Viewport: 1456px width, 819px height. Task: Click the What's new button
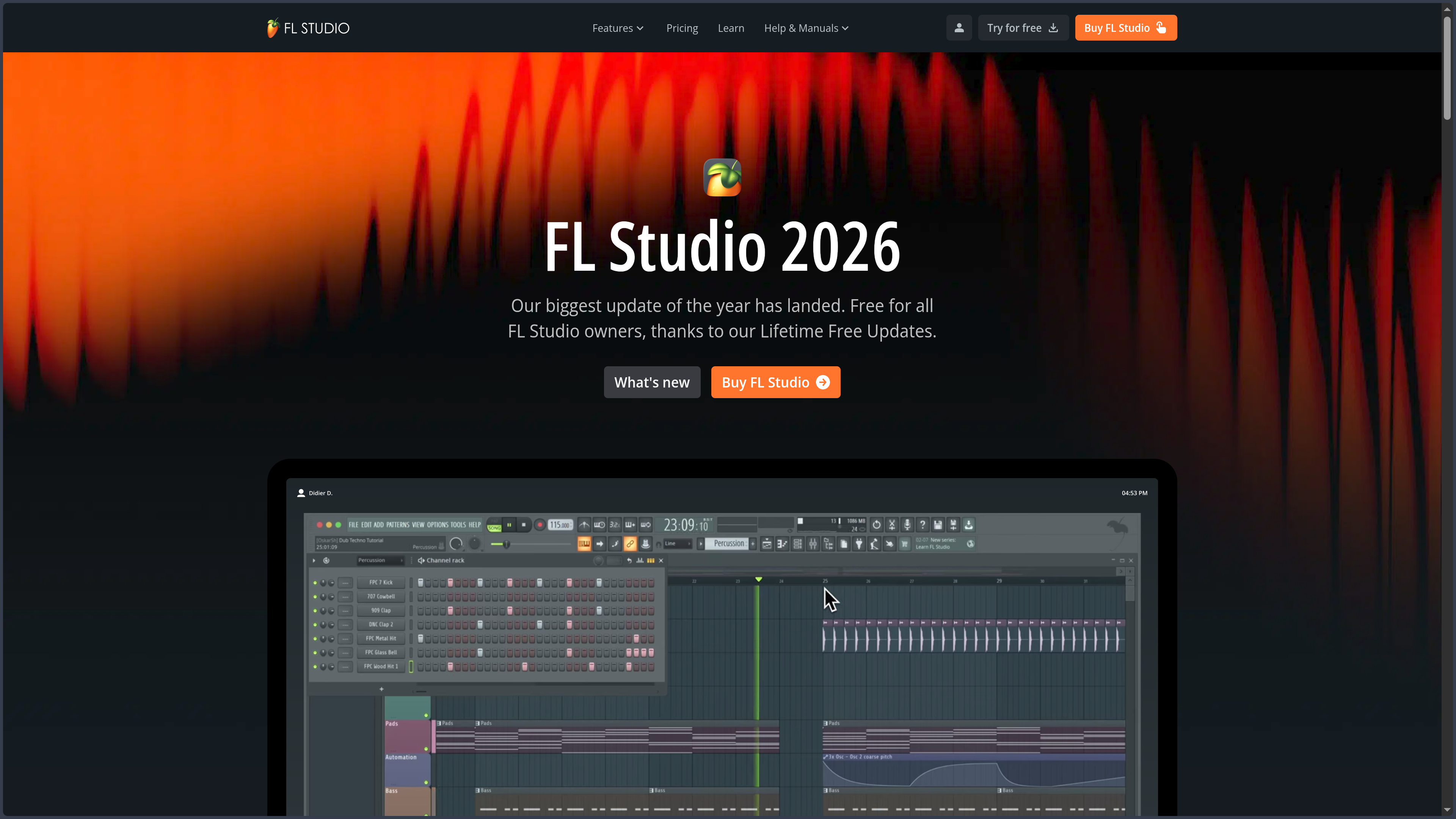(x=652, y=383)
